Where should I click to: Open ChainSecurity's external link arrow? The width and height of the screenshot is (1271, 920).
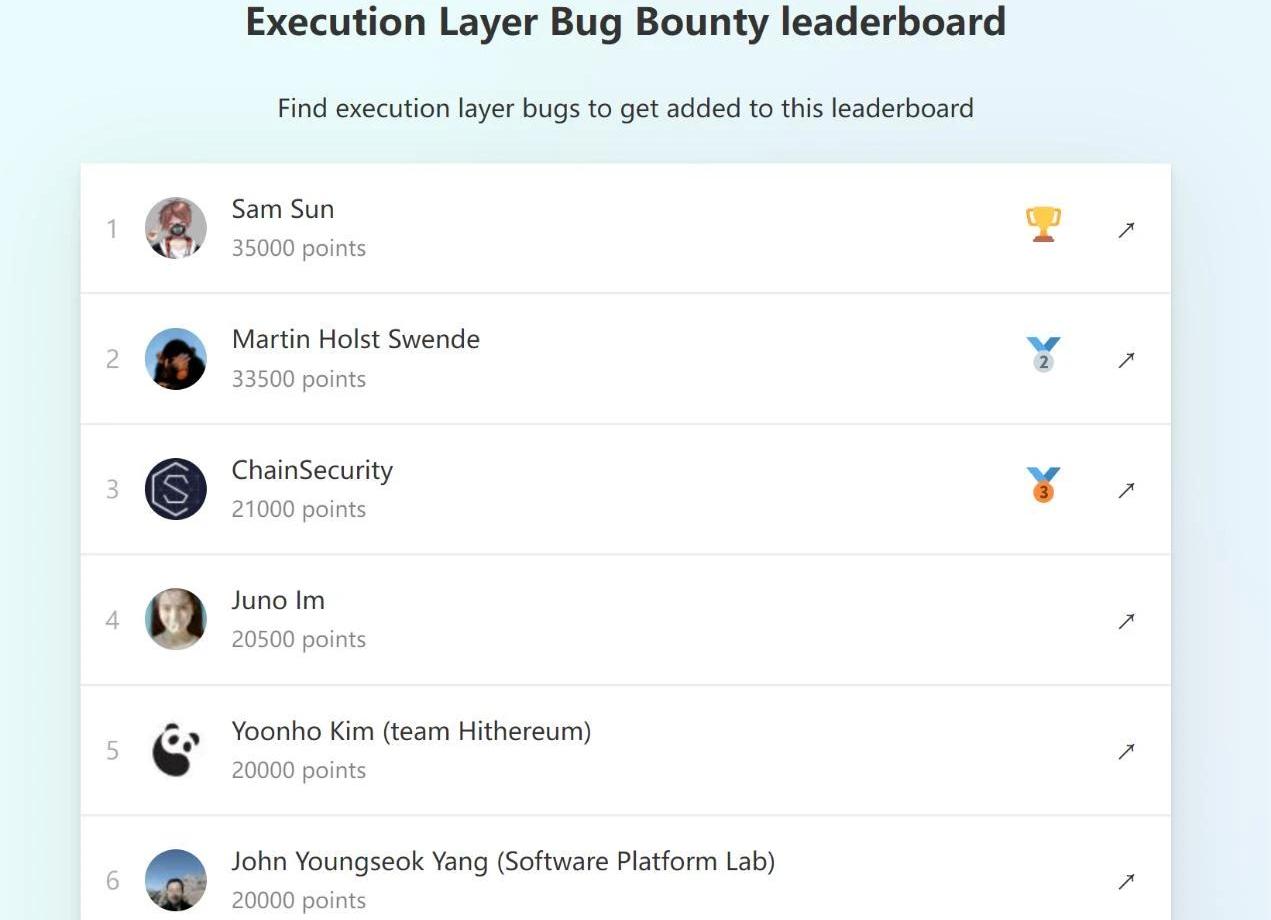(x=1126, y=490)
